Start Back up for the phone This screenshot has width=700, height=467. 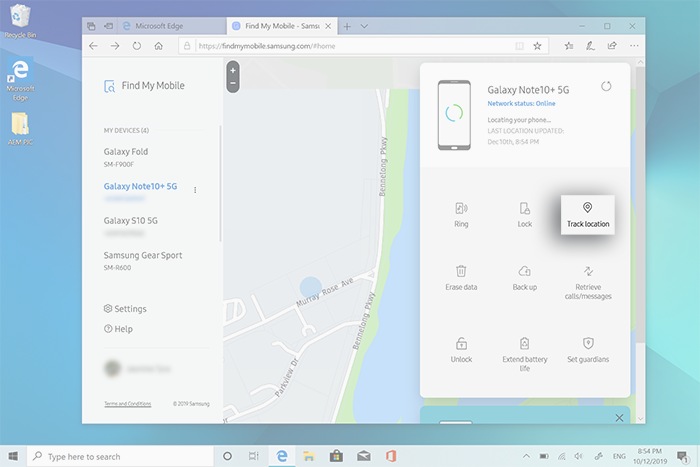[x=525, y=278]
